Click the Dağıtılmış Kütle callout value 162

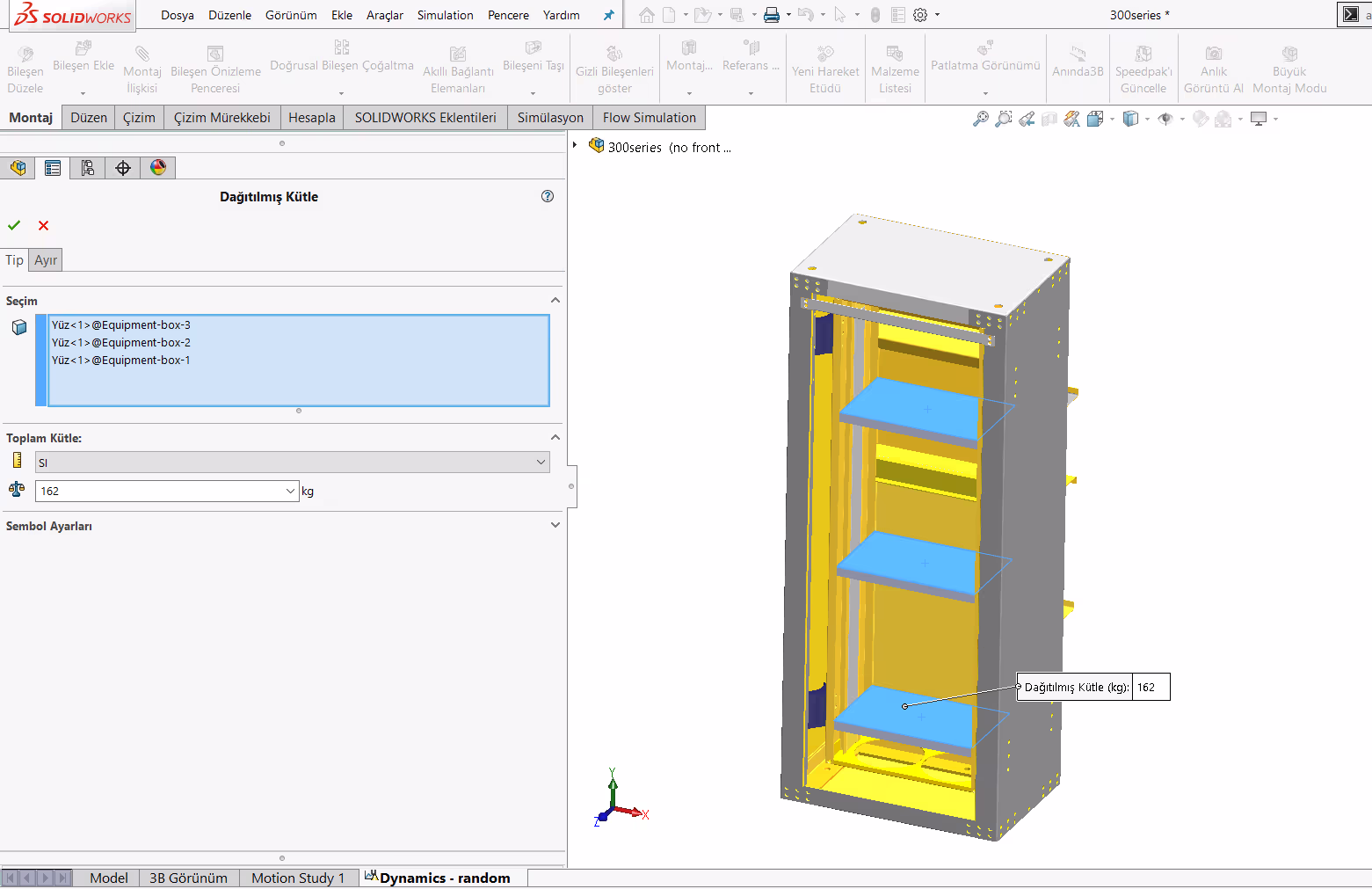(x=1151, y=688)
